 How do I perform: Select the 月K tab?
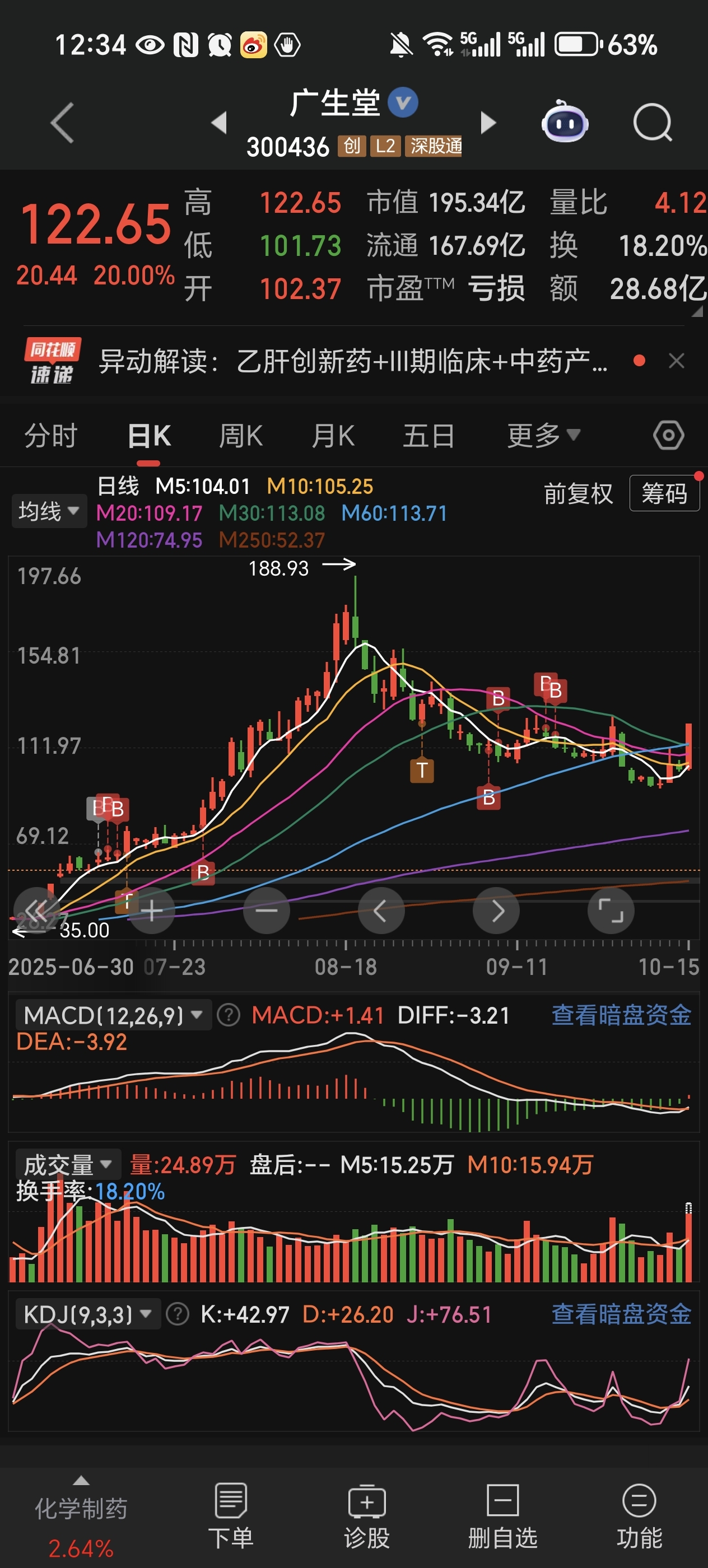point(333,436)
